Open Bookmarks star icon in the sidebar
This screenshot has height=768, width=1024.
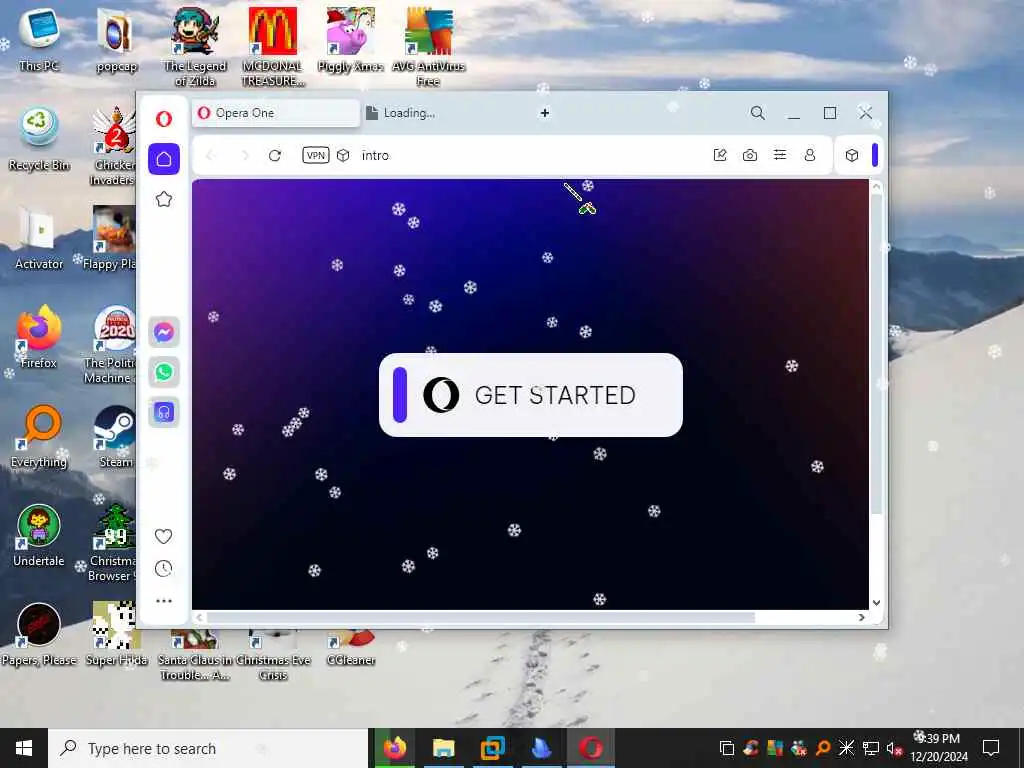(x=164, y=199)
